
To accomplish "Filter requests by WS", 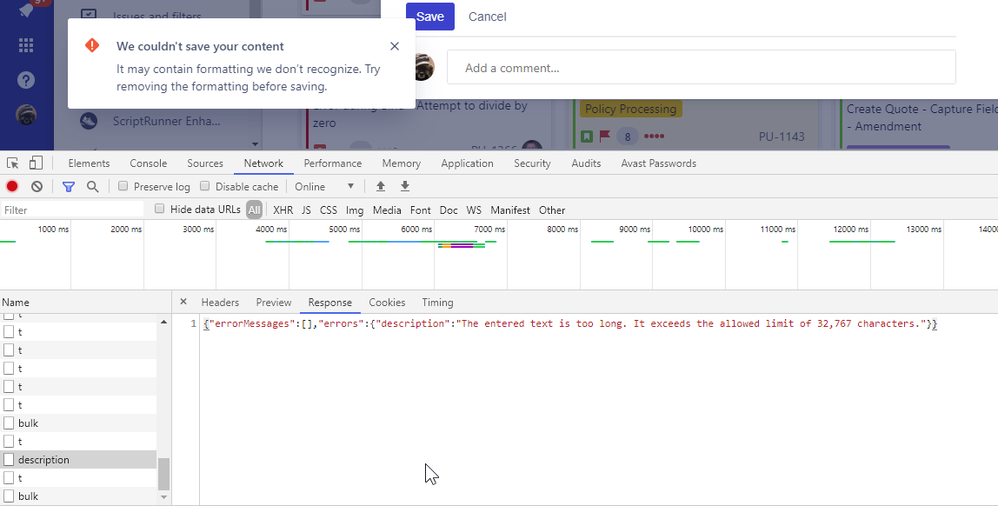I will [474, 210].
